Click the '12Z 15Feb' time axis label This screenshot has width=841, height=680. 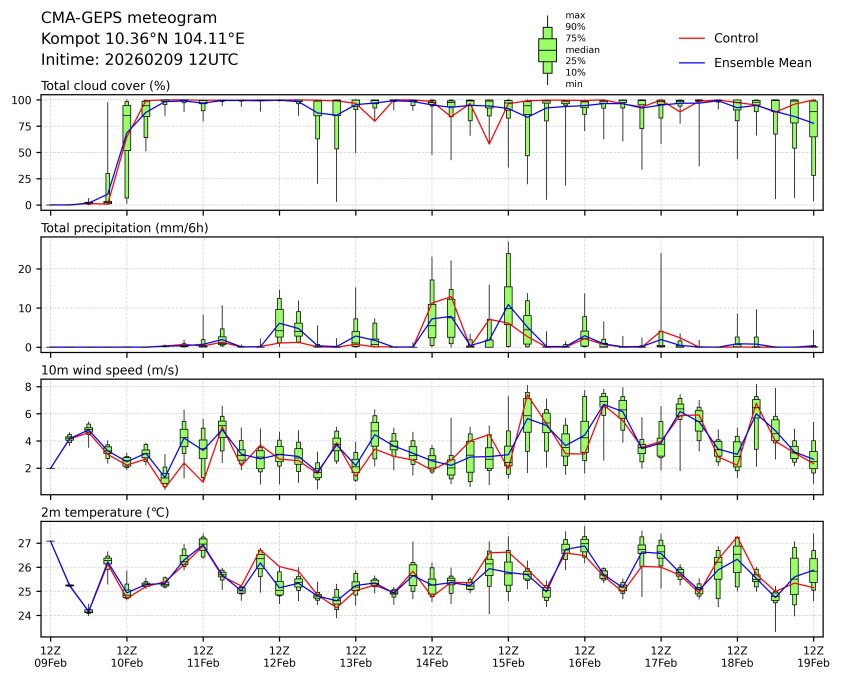point(508,655)
